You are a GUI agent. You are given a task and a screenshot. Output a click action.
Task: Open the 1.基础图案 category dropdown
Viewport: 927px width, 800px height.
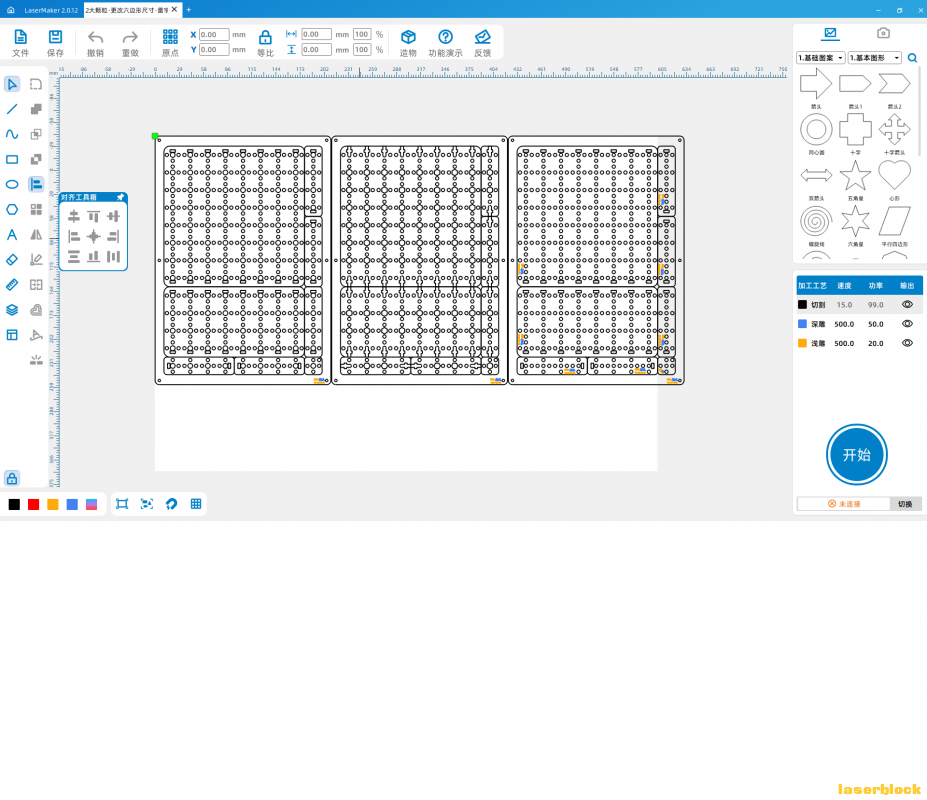[x=821, y=58]
